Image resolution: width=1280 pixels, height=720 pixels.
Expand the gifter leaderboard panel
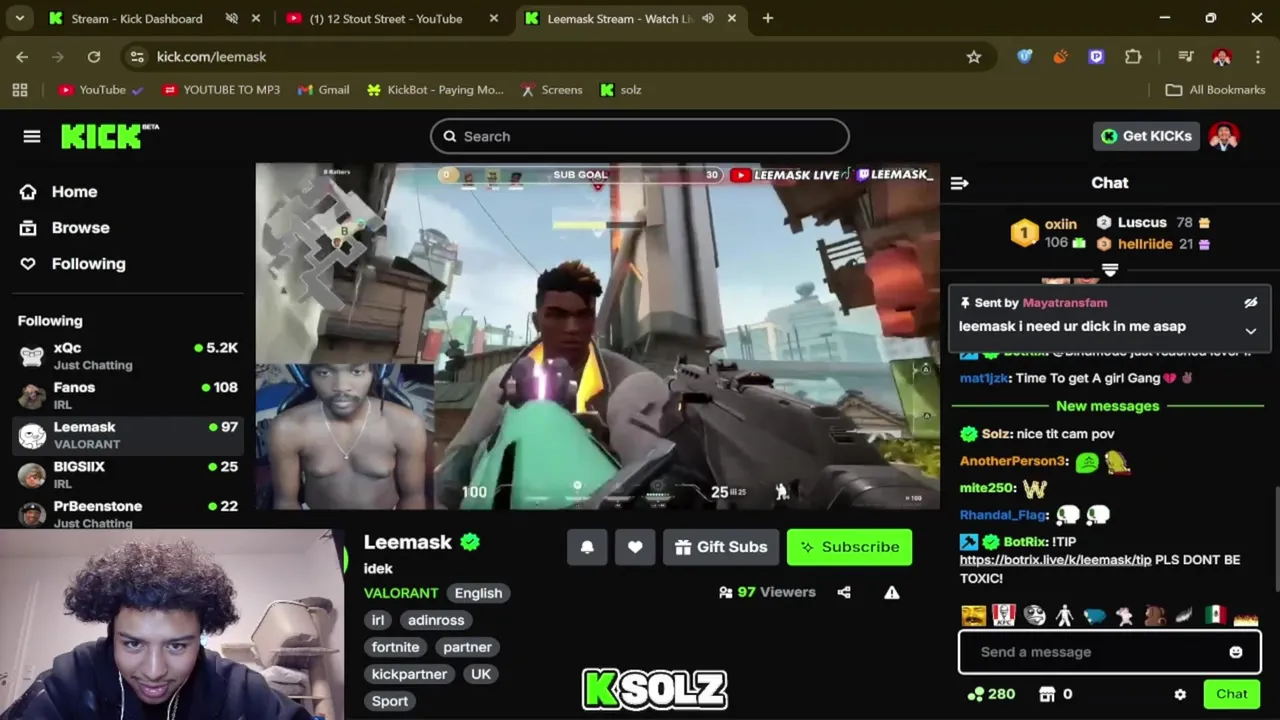pyautogui.click(x=1110, y=270)
